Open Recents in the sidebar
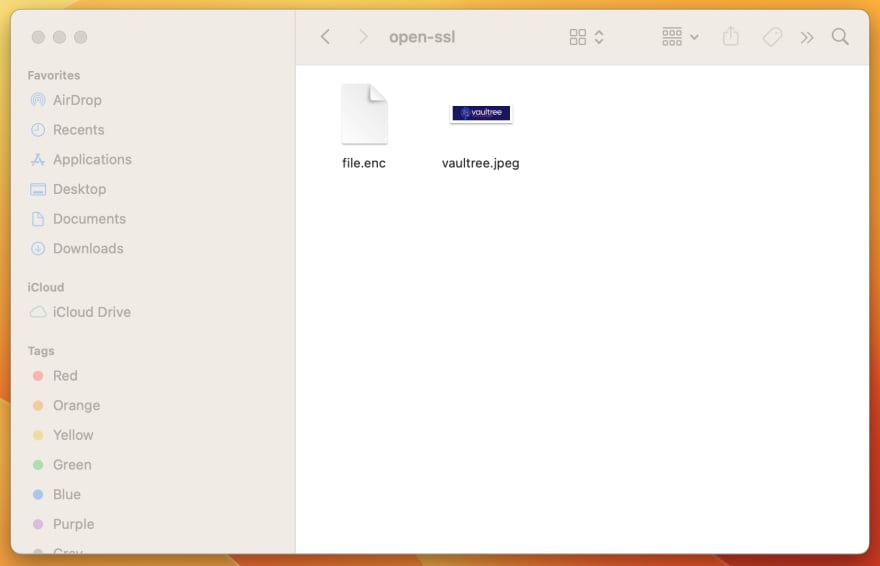This screenshot has width=880, height=566. click(x=79, y=130)
